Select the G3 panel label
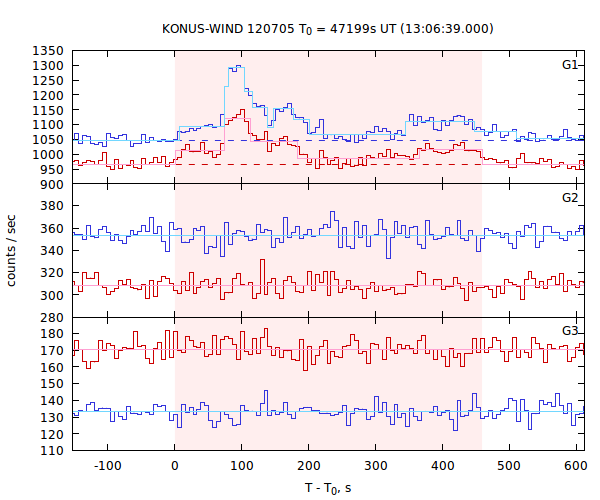 pyautogui.click(x=570, y=331)
